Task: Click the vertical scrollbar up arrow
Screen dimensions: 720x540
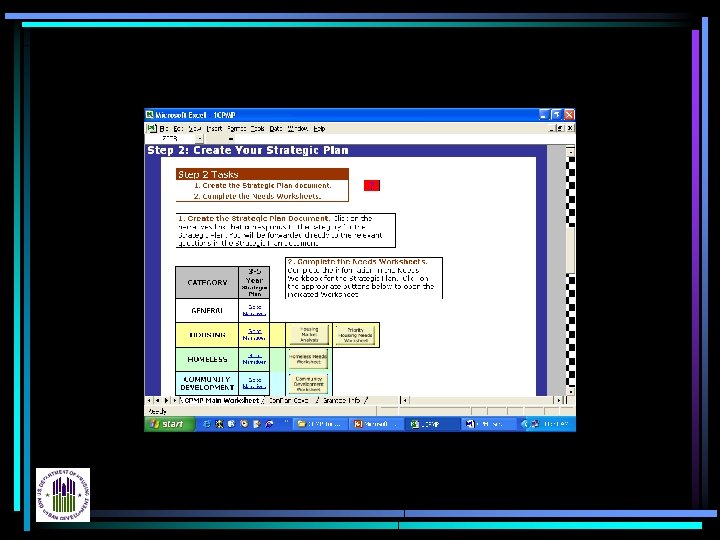Action: click(570, 152)
